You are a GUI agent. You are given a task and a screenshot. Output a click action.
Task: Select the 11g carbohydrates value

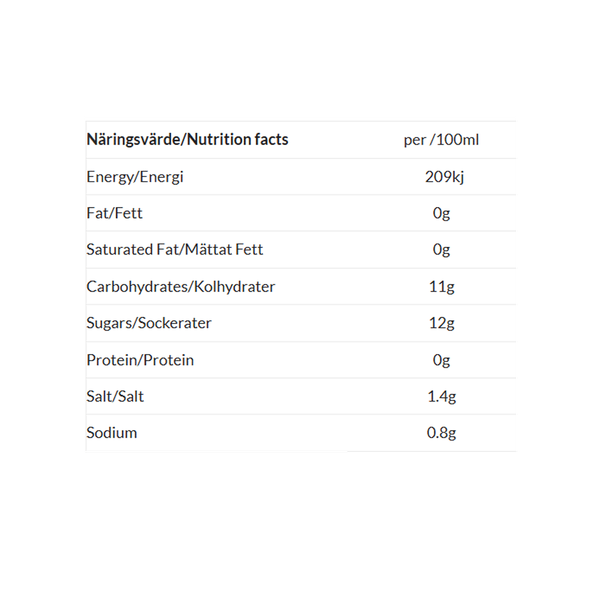coord(441,287)
